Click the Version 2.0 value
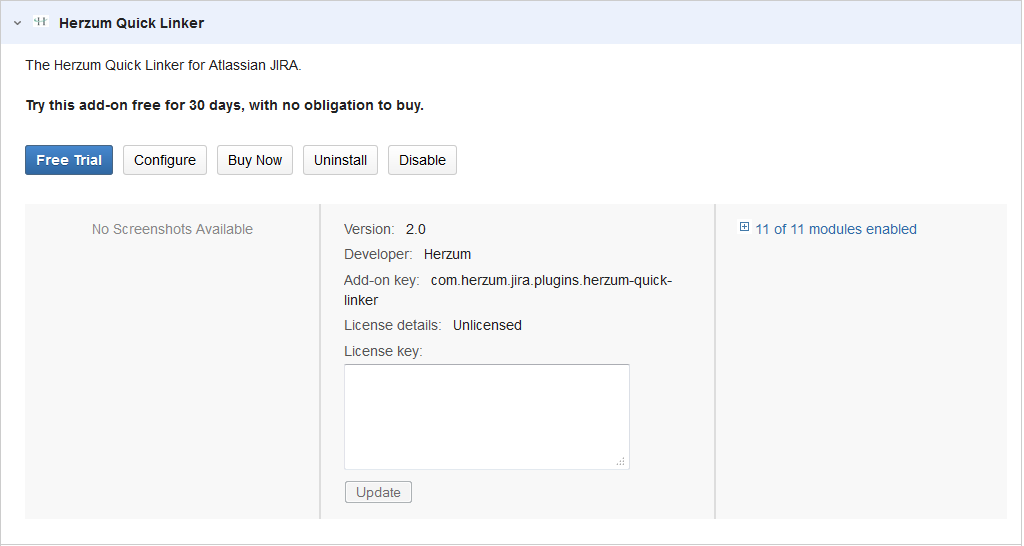Image resolution: width=1024 pixels, height=546 pixels. tap(415, 229)
